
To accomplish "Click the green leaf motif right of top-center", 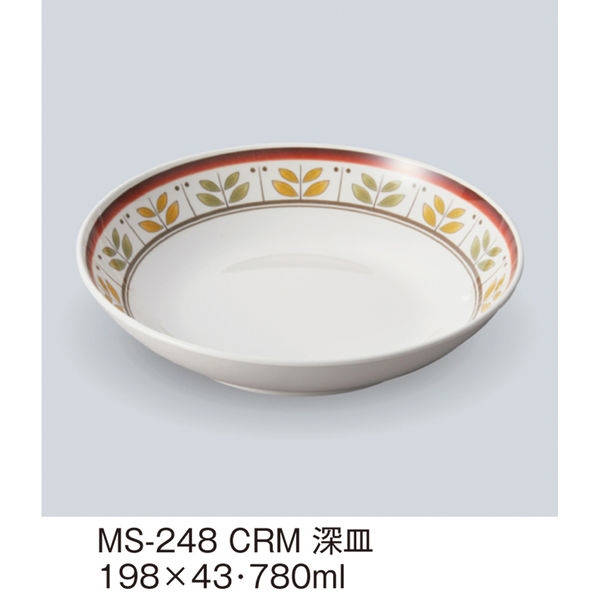I will pos(378,189).
